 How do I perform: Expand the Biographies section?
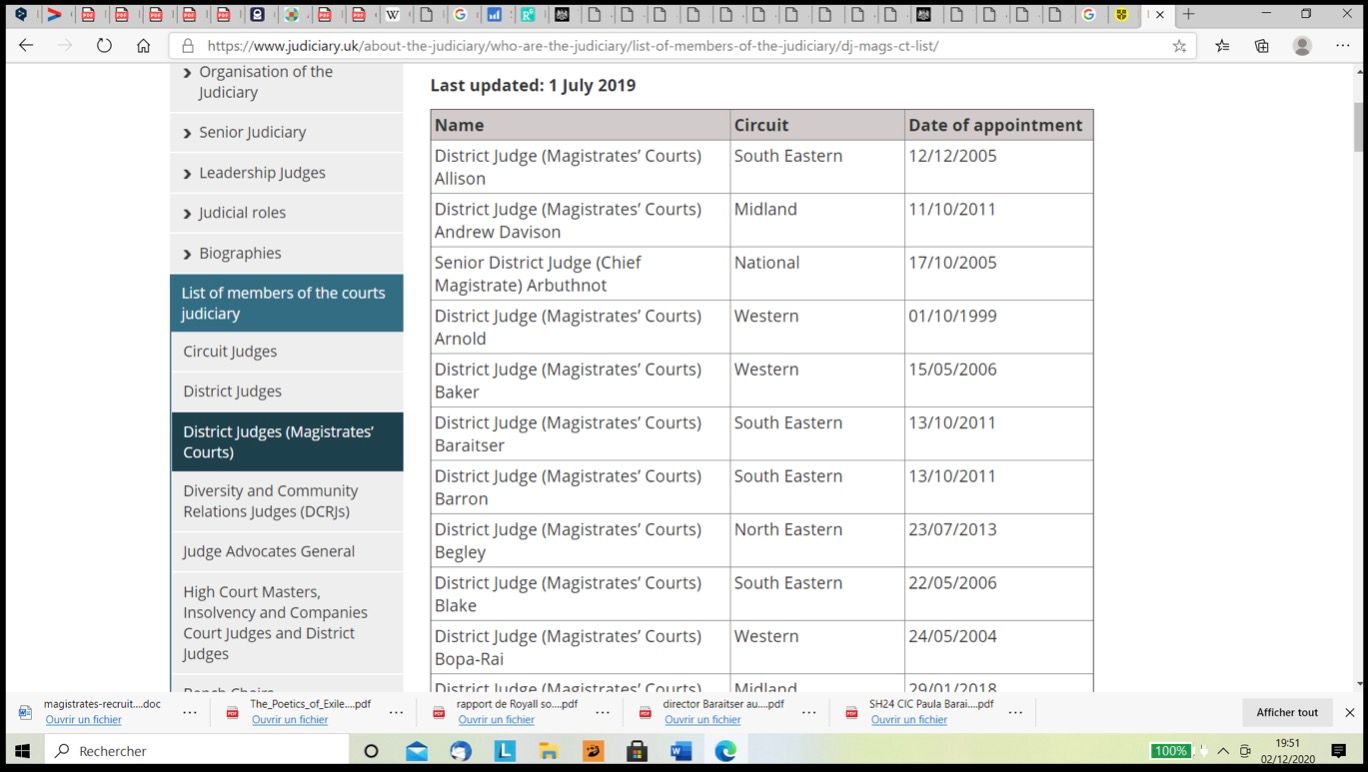click(287, 253)
